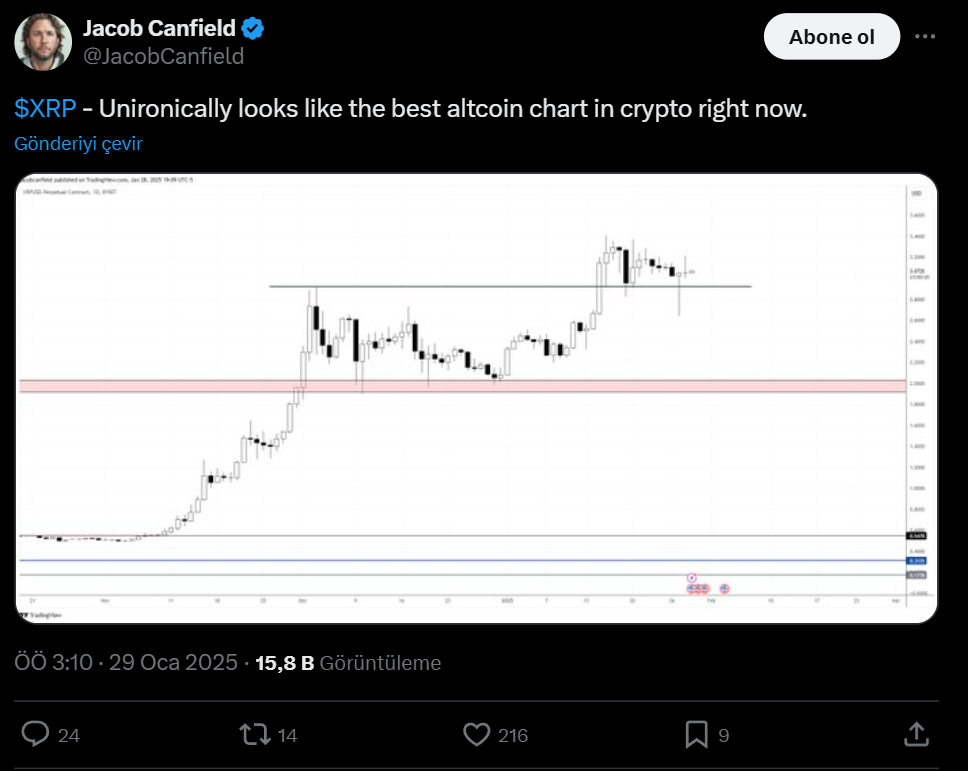The height and width of the screenshot is (771, 968).
Task: Like the post with the heart icon
Action: (477, 735)
